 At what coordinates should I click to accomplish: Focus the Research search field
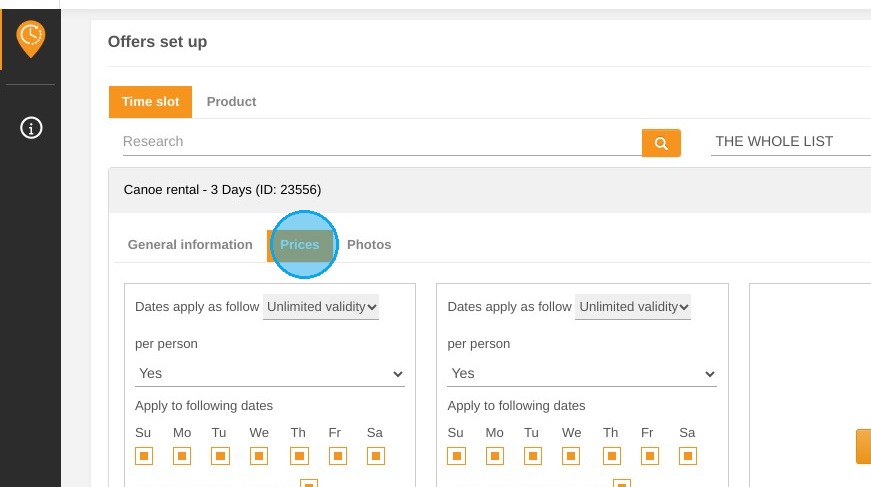click(382, 142)
